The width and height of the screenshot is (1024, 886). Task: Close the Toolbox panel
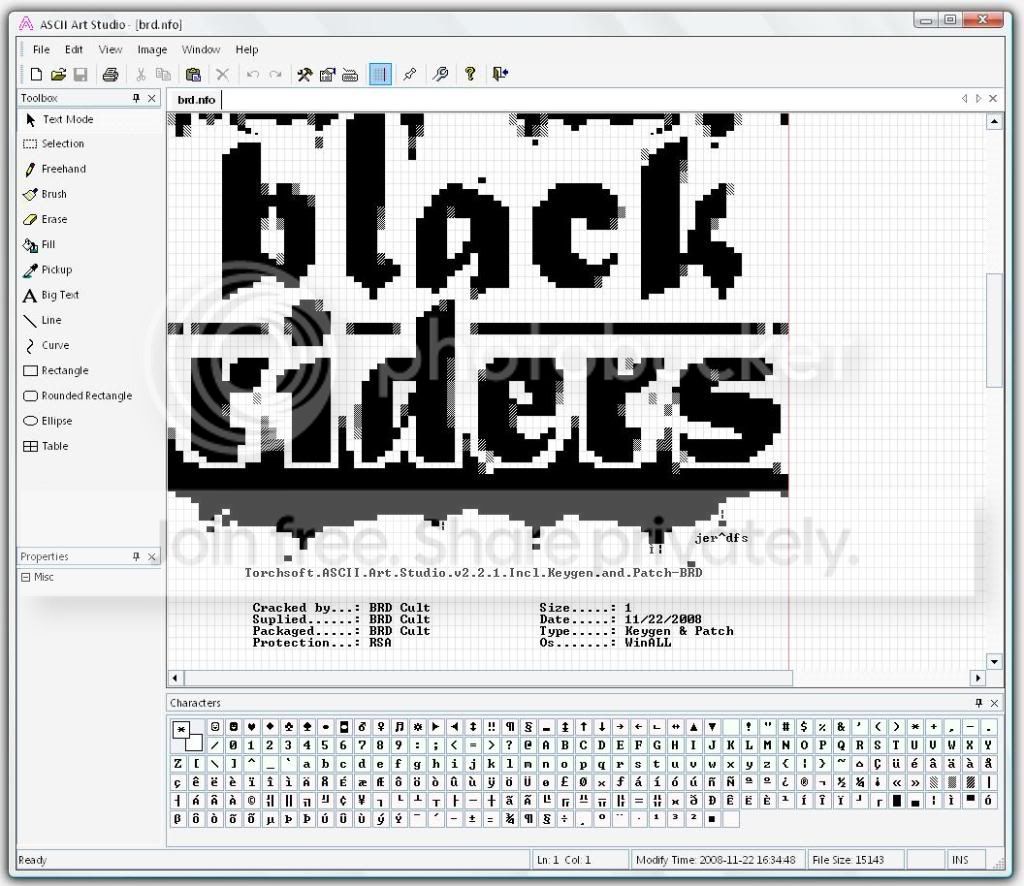152,98
